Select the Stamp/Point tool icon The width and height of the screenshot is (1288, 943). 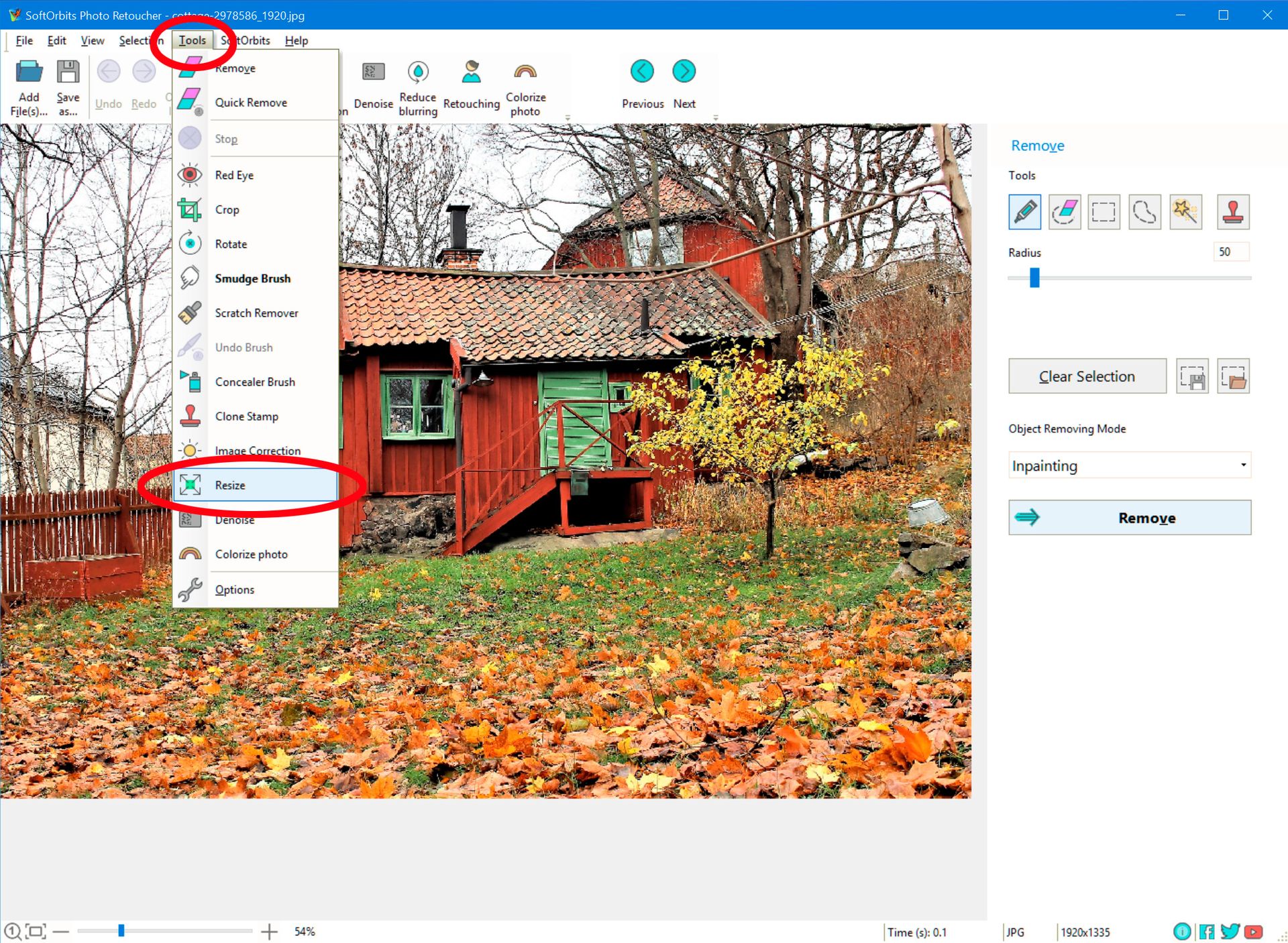(x=1233, y=212)
